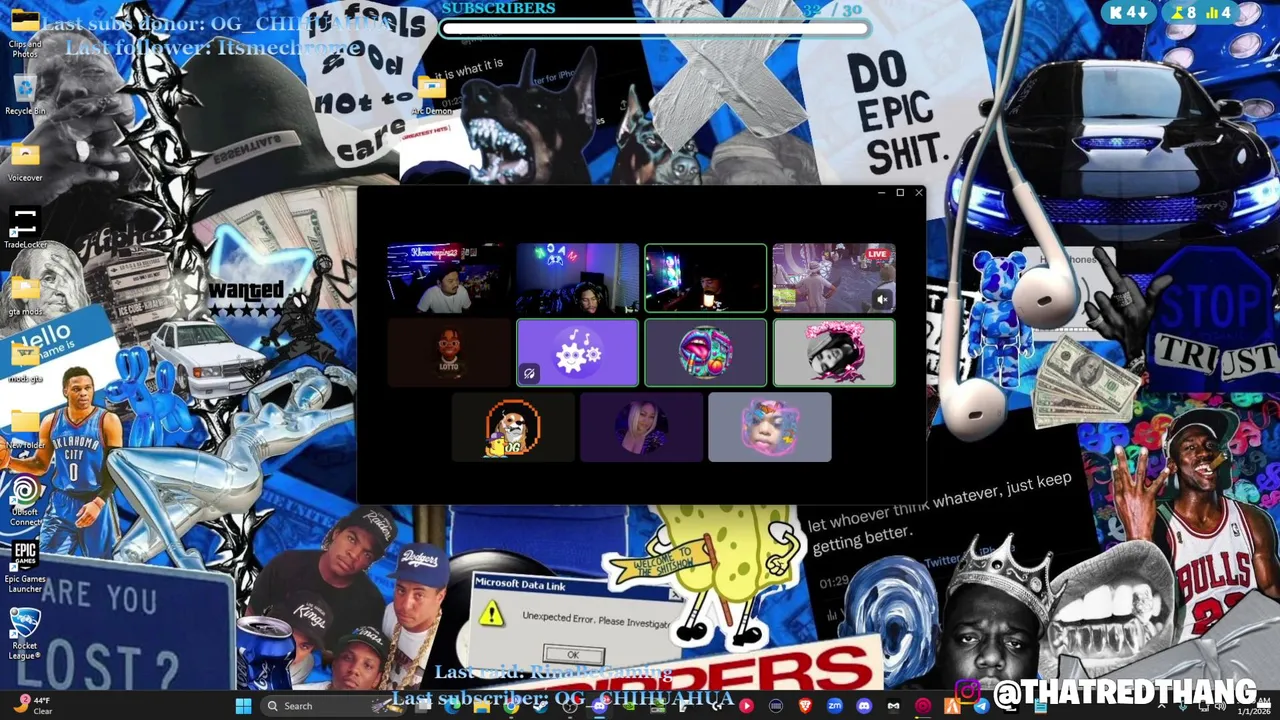The height and width of the screenshot is (720, 1280).
Task: Select the blonde woman avatar tile
Action: [x=641, y=427]
